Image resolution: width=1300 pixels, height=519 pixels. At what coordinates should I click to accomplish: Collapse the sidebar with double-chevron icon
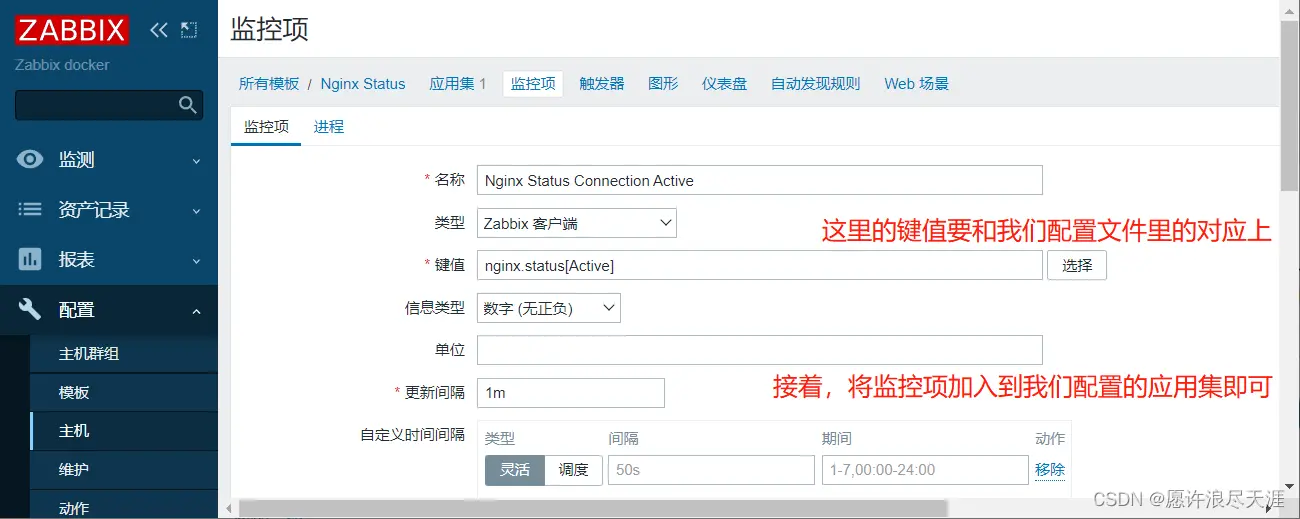(x=158, y=30)
